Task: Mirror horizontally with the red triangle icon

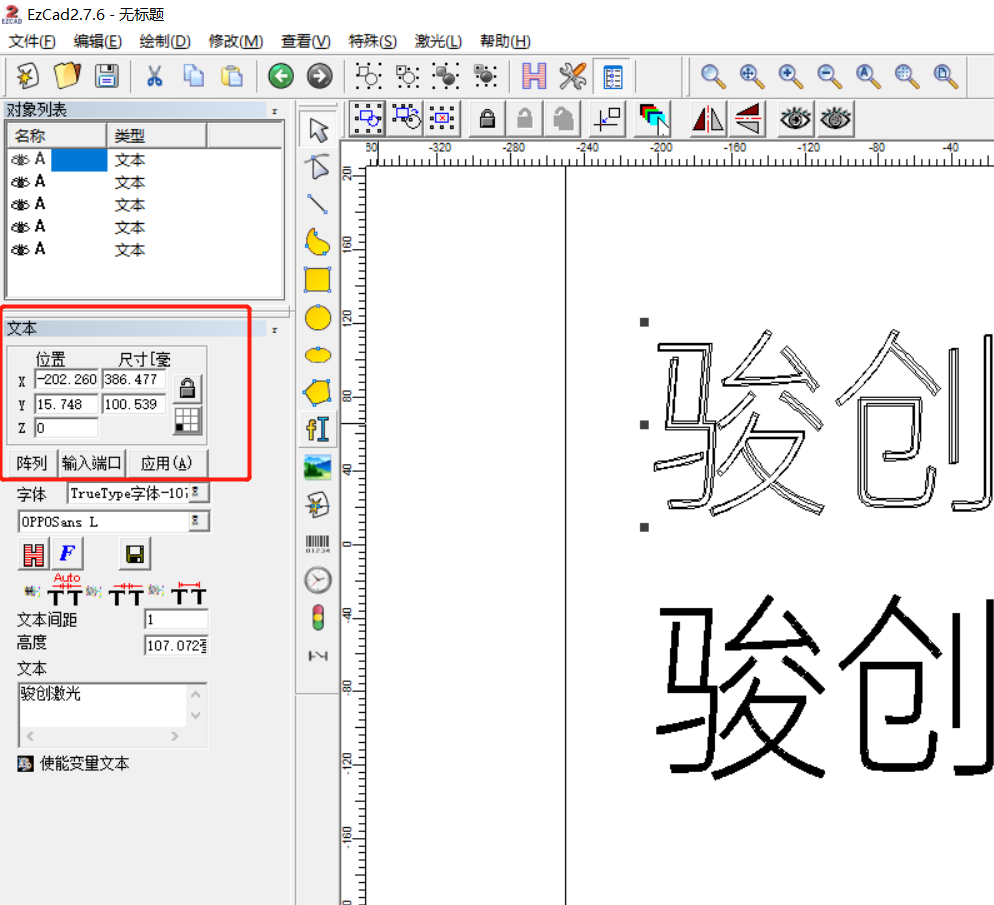Action: click(x=708, y=119)
